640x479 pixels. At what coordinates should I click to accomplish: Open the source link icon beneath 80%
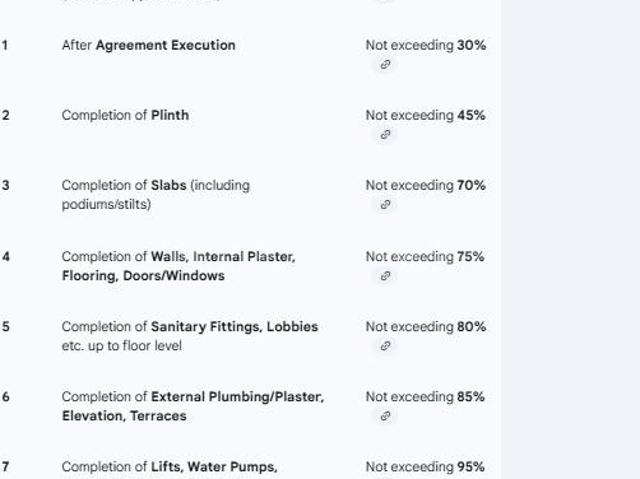coord(385,346)
